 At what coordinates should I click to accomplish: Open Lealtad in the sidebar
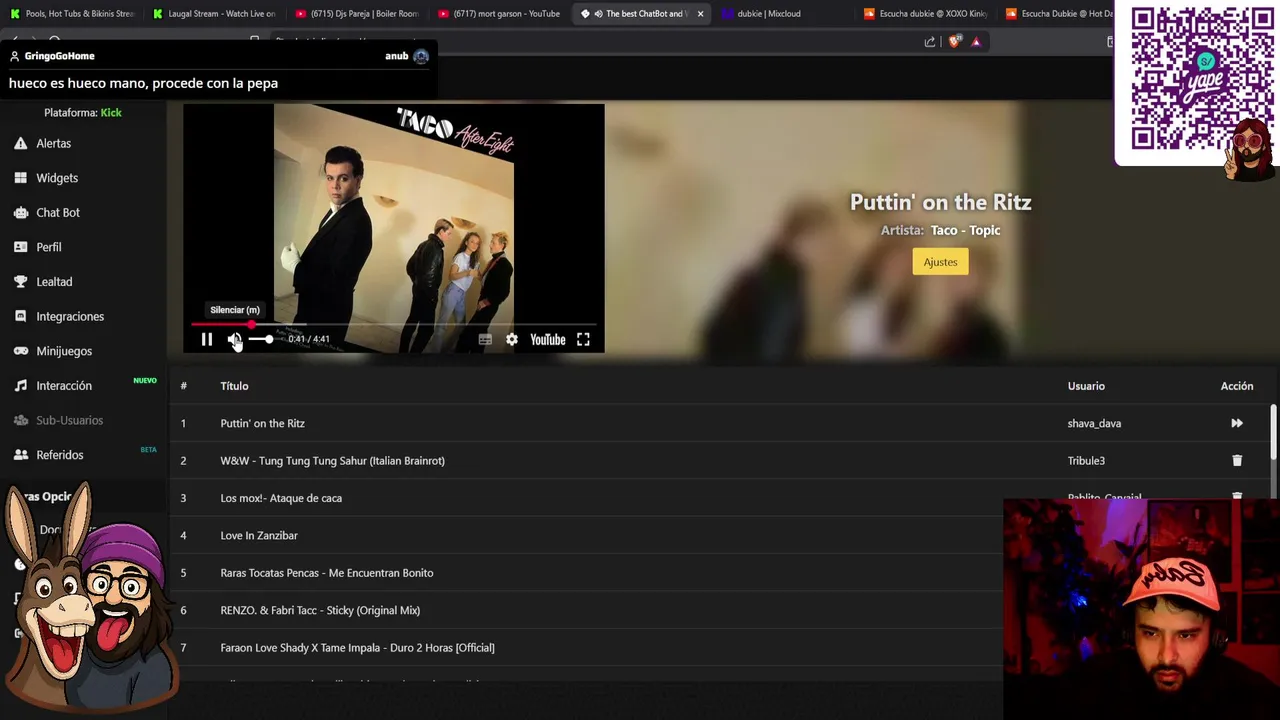[x=54, y=282]
